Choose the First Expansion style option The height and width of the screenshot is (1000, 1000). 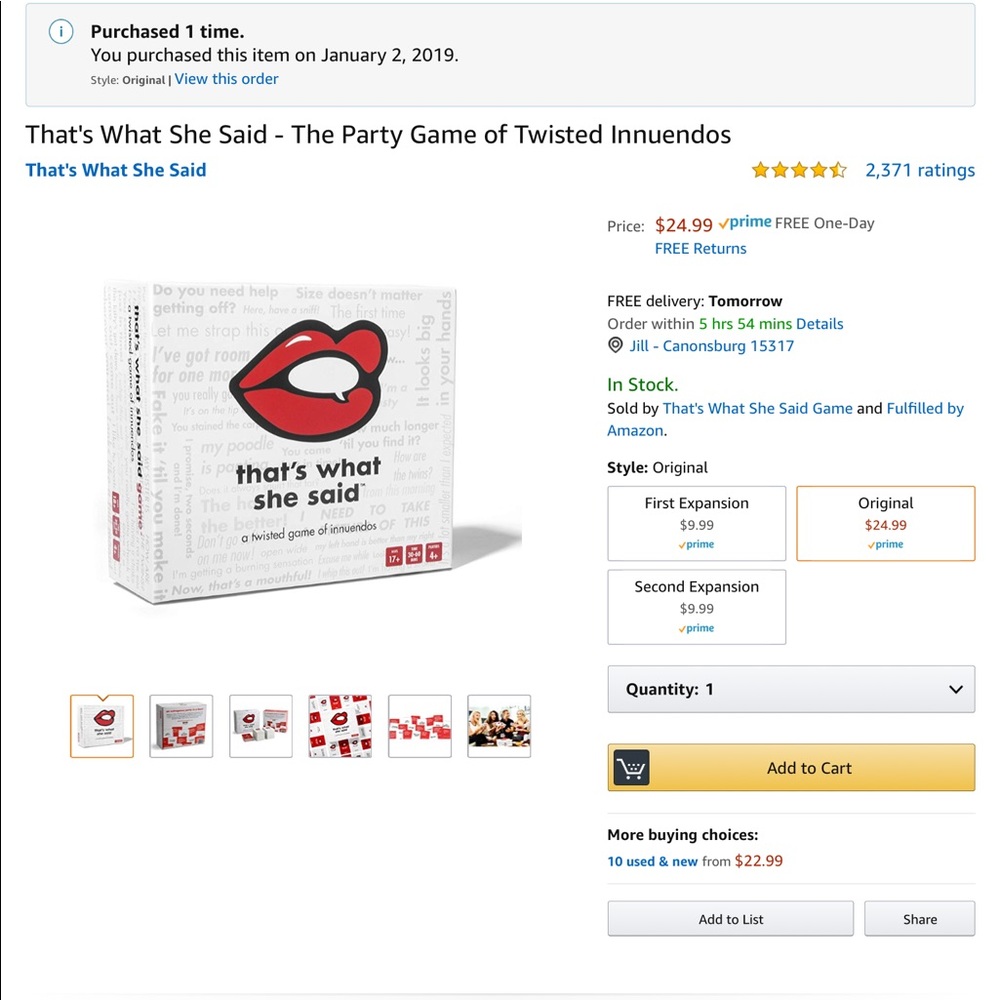coord(697,523)
